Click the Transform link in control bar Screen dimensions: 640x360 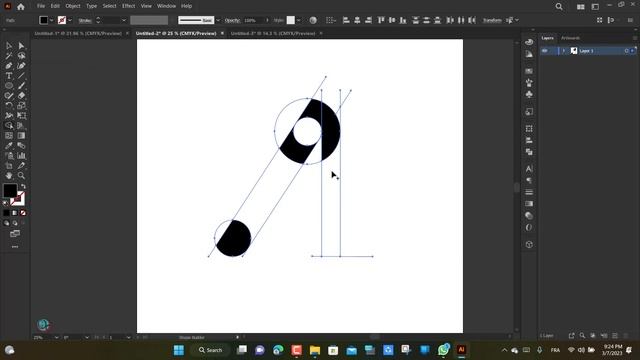pyautogui.click(x=492, y=20)
